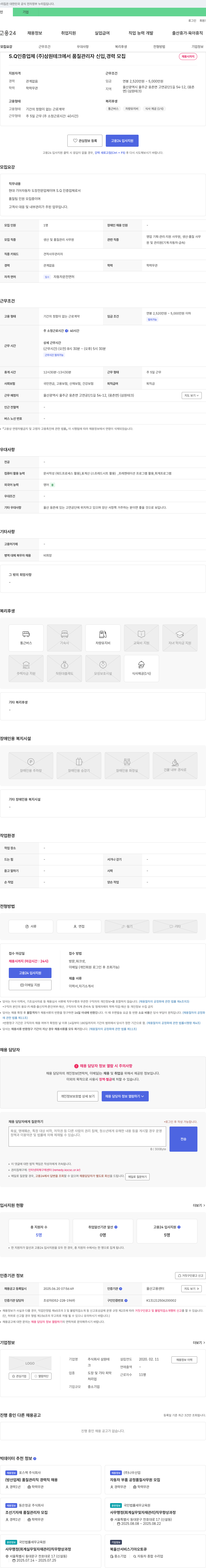This screenshot has height=1568, width=206.
Task: Switch to the 우대사항 section tab
Action: coord(83,47)
